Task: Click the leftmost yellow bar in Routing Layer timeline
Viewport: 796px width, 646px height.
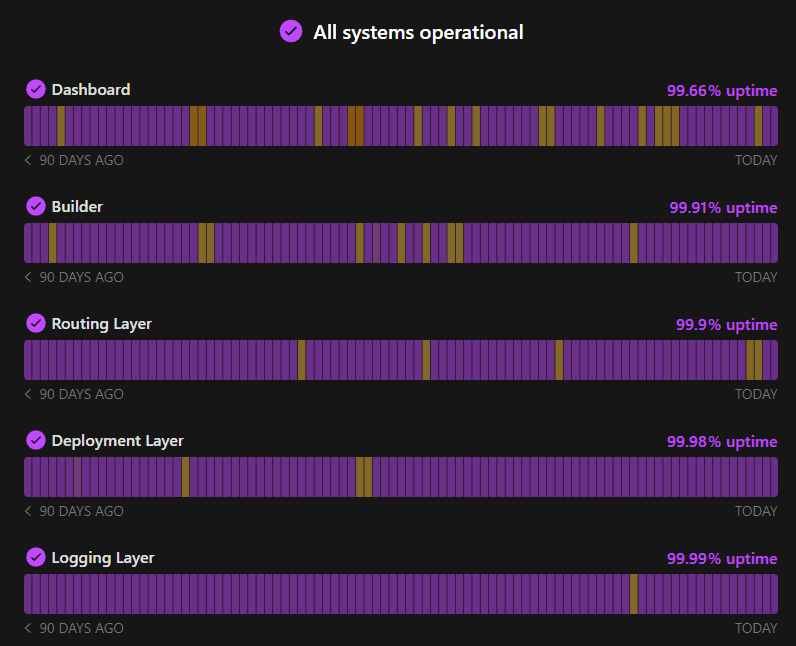Action: tap(301, 359)
